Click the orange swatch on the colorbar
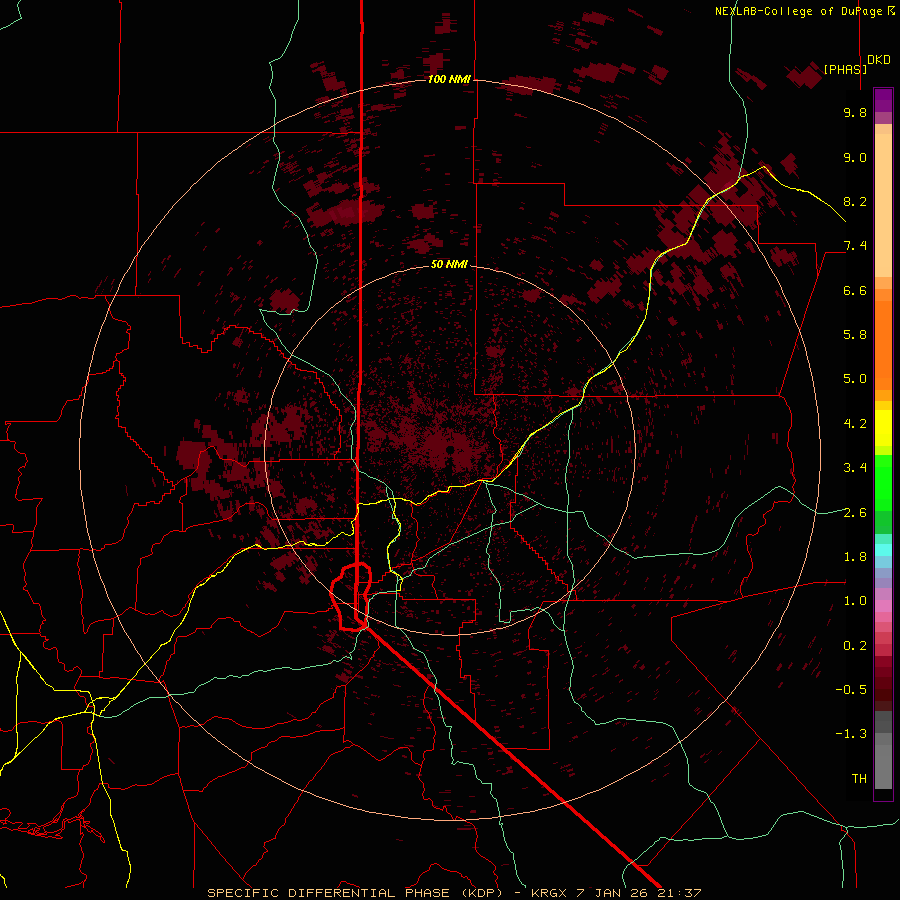 click(883, 344)
